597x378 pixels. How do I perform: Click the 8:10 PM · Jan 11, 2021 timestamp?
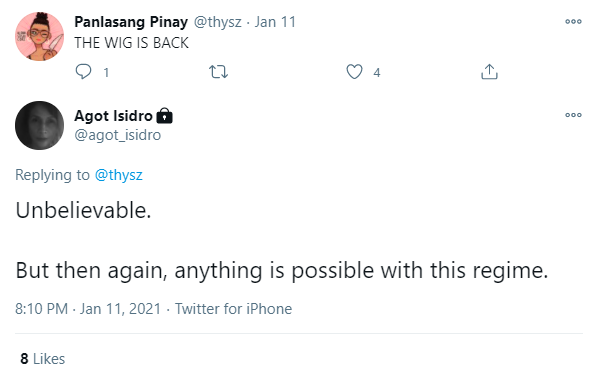pyautogui.click(x=88, y=309)
